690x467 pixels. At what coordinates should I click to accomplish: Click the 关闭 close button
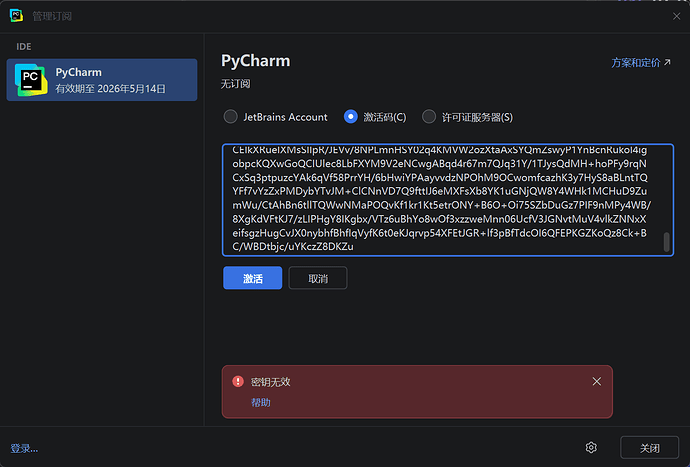[650, 448]
